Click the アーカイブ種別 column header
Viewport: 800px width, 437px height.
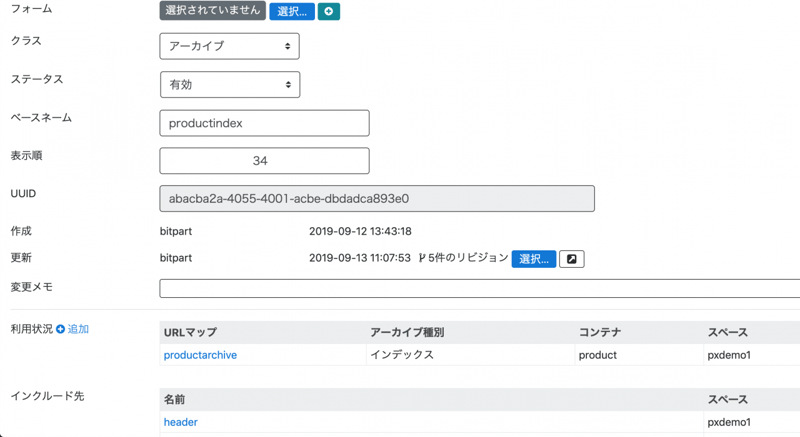(x=406, y=332)
